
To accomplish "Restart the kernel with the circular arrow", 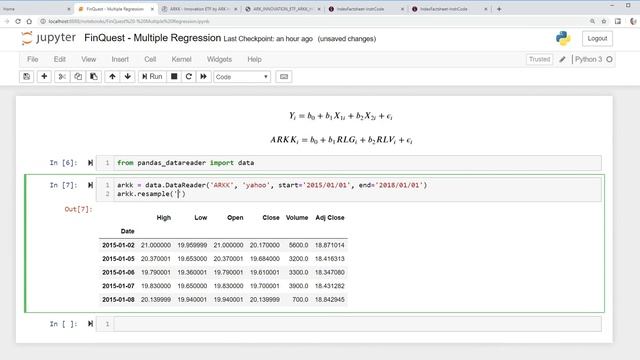I will tap(189, 77).
